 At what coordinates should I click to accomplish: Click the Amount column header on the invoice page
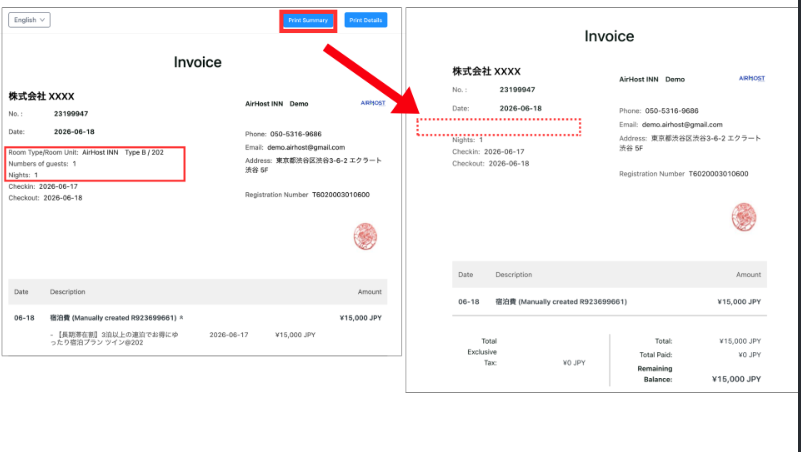pyautogui.click(x=369, y=292)
